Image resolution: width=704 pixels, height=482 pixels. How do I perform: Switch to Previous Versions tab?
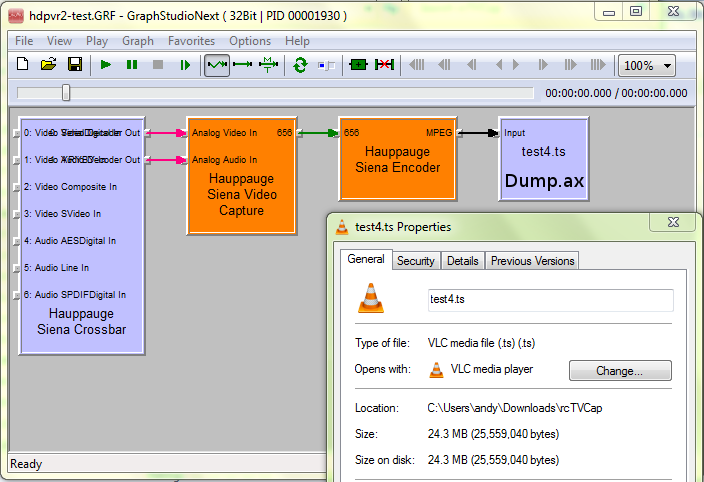[532, 261]
